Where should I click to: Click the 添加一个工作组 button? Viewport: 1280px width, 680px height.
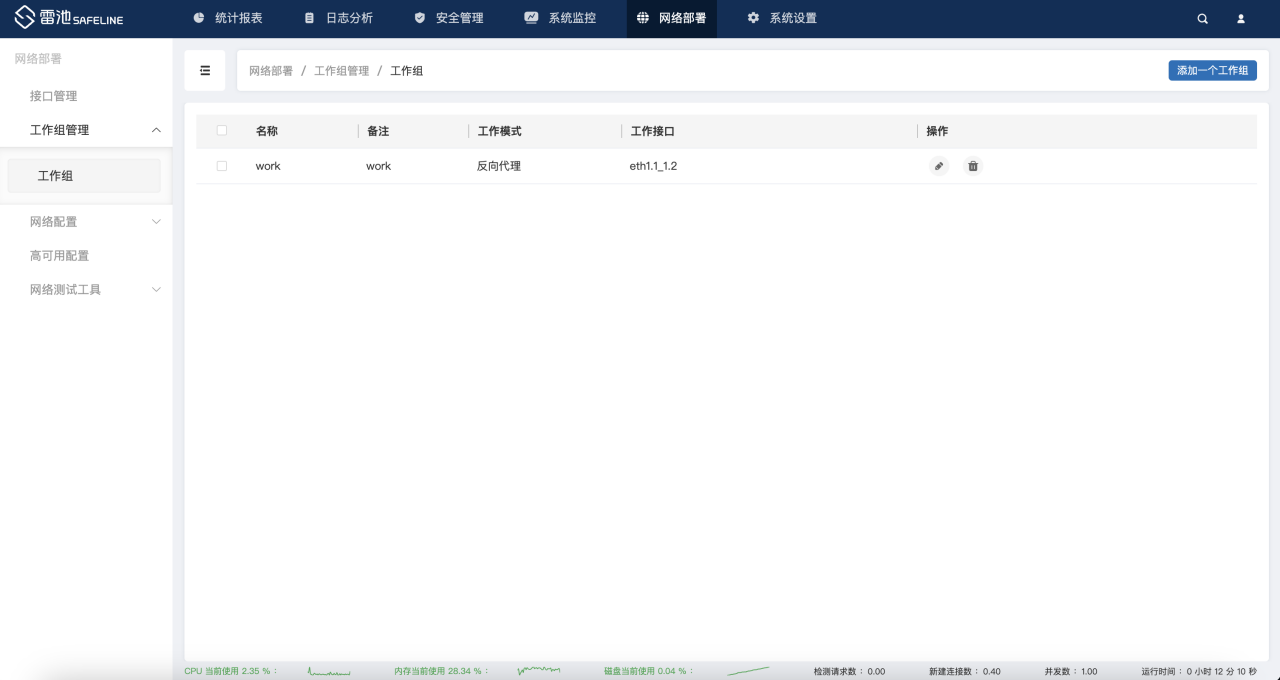(1212, 71)
